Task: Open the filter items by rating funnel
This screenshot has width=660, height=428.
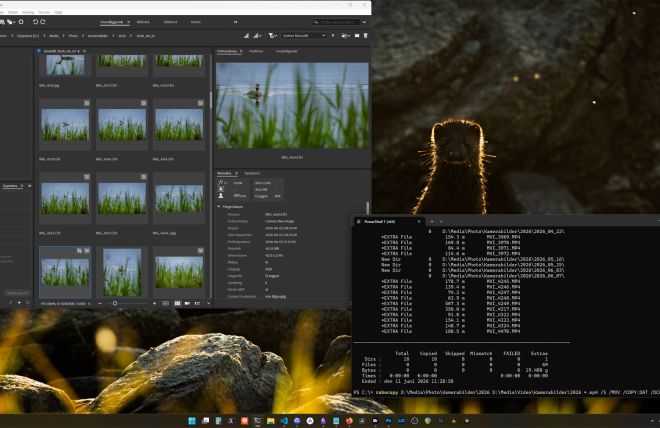Action: coord(273,36)
